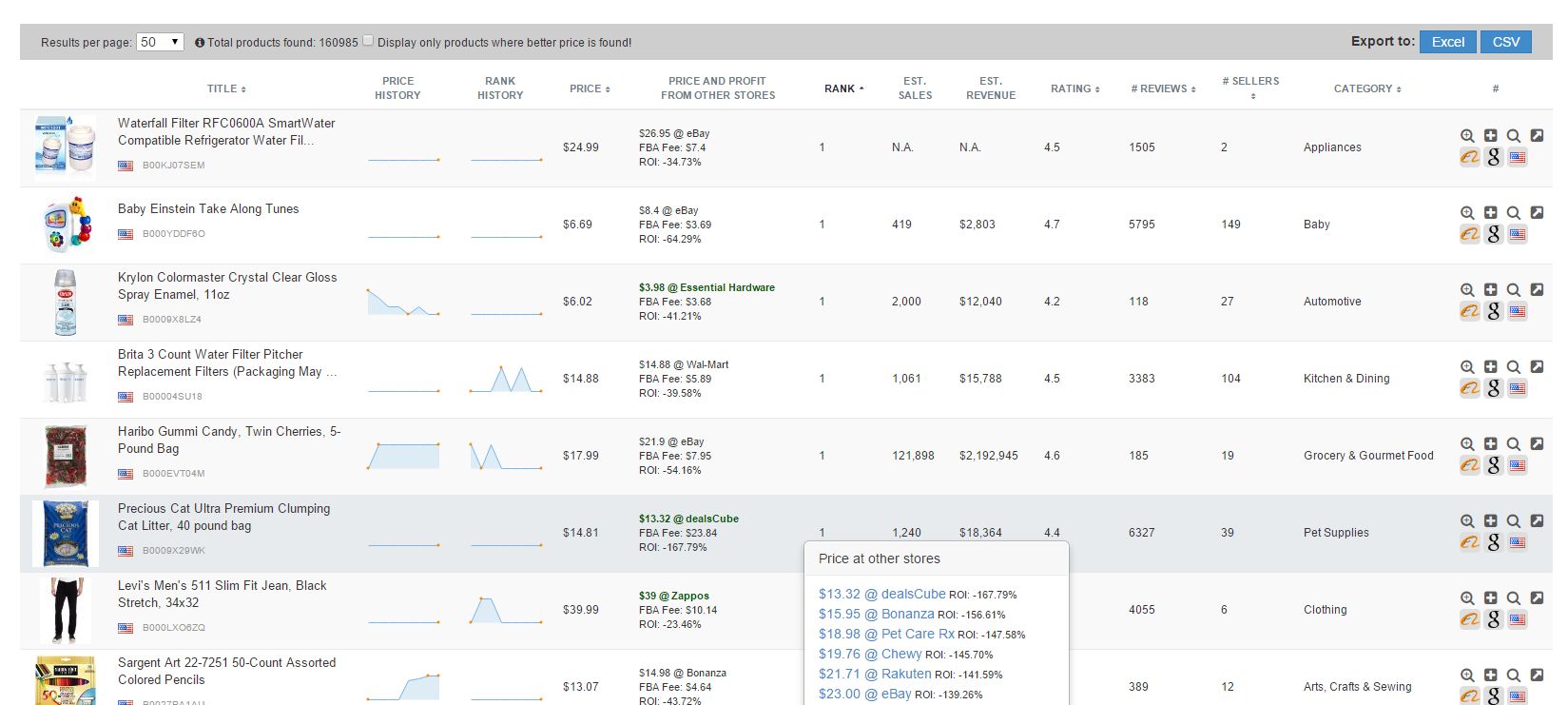Open $23.00 @ eBay link in popup
Image resolution: width=1568 pixels, height=705 pixels.
pos(864,694)
